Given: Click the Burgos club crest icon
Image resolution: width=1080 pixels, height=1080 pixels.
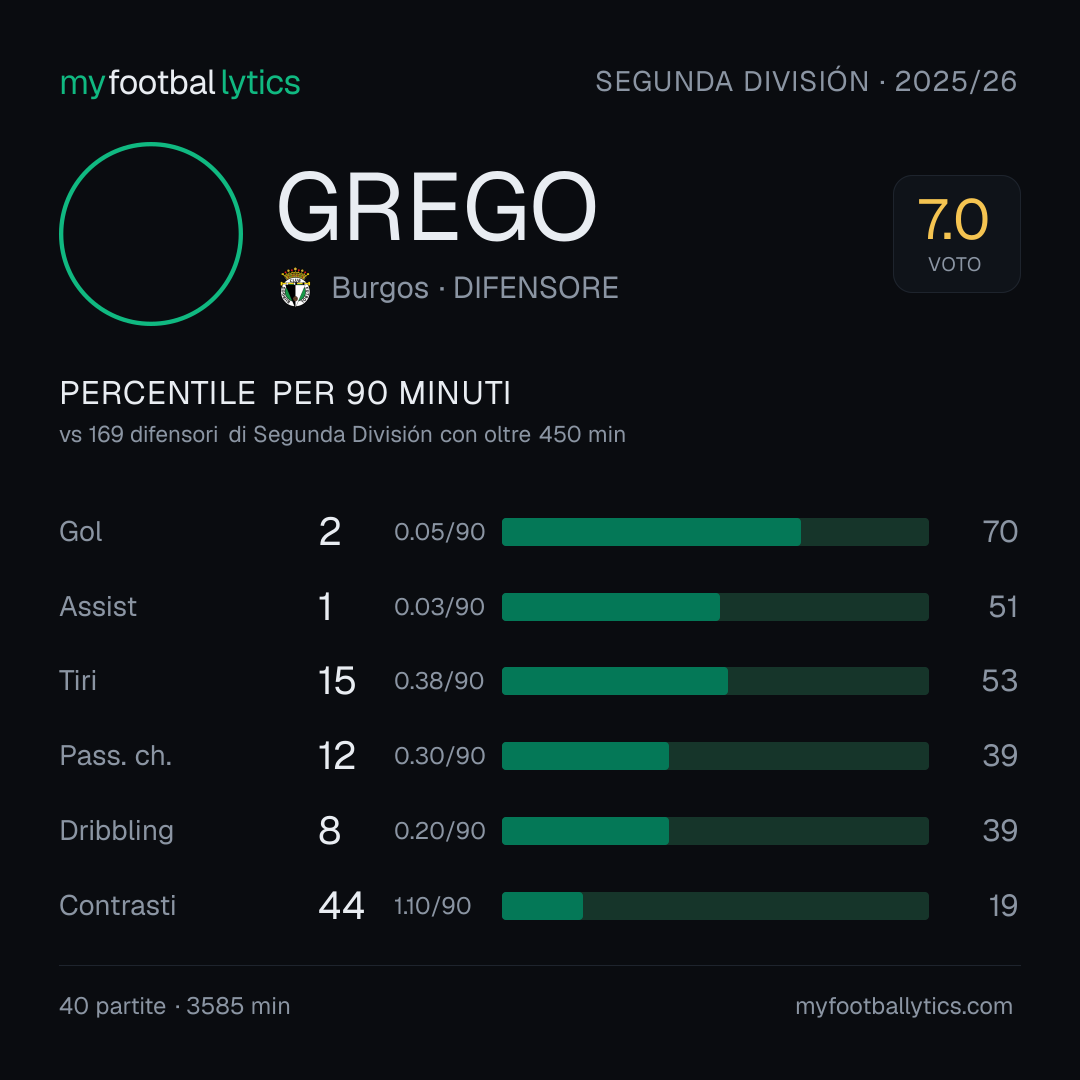Looking at the screenshot, I should coord(295,287).
